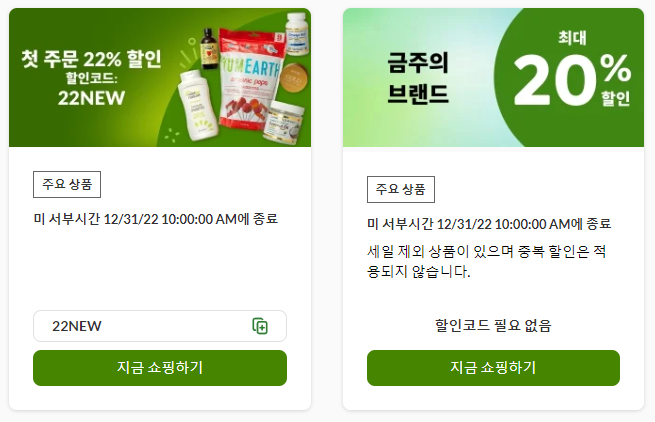Click the YumEarth organic pops product image
Image resolution: width=655 pixels, height=422 pixels.
tap(249, 79)
